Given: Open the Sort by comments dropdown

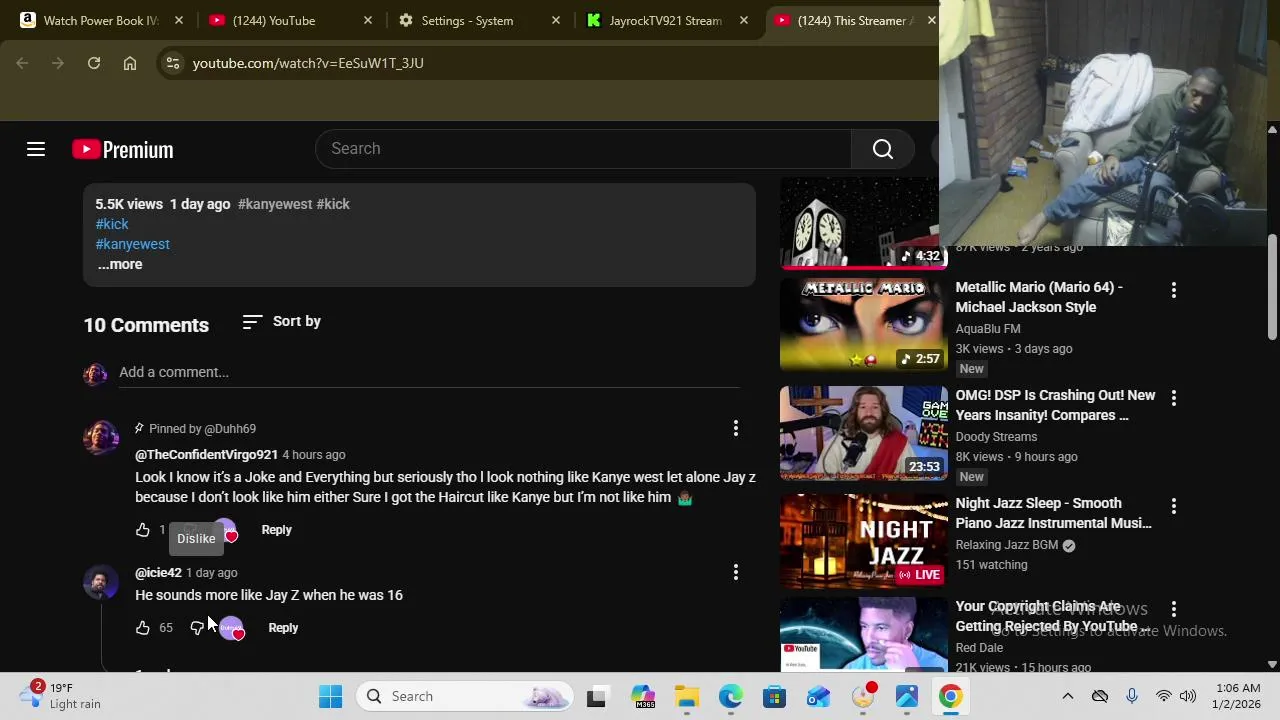Looking at the screenshot, I should [x=282, y=321].
